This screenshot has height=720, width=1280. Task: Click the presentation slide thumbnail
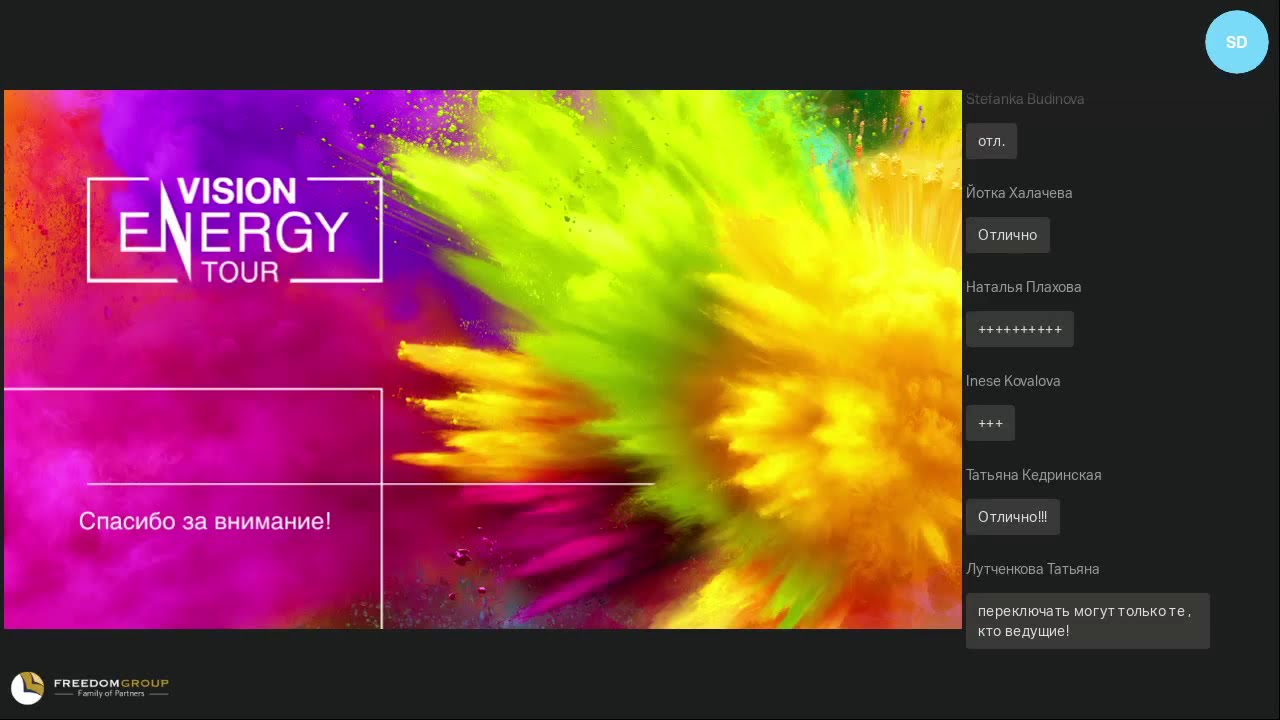click(483, 359)
